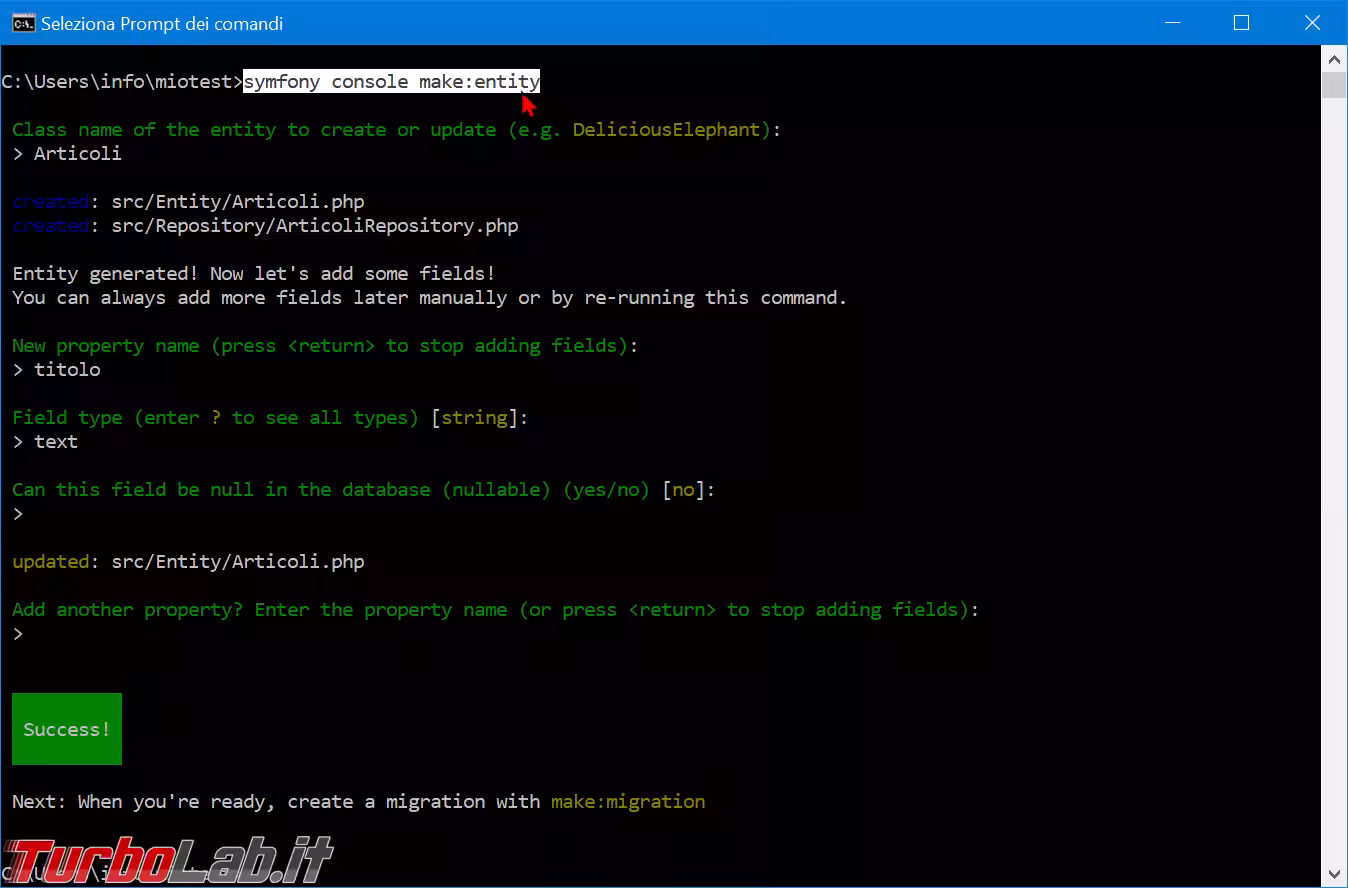Click the titolo property name entry
Image resolution: width=1348 pixels, height=888 pixels.
(x=67, y=370)
